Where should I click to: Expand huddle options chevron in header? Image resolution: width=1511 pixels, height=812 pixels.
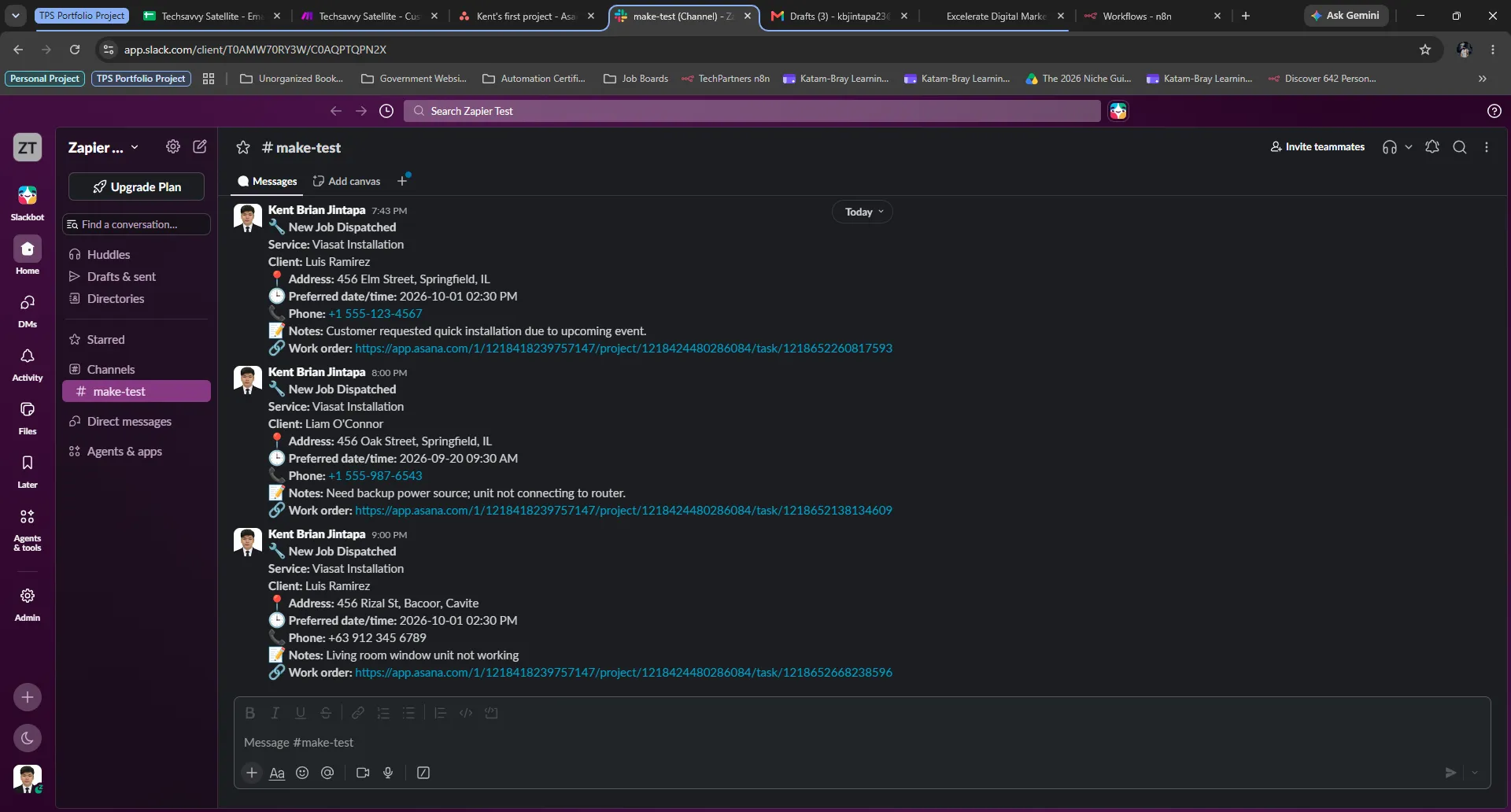point(1409,147)
